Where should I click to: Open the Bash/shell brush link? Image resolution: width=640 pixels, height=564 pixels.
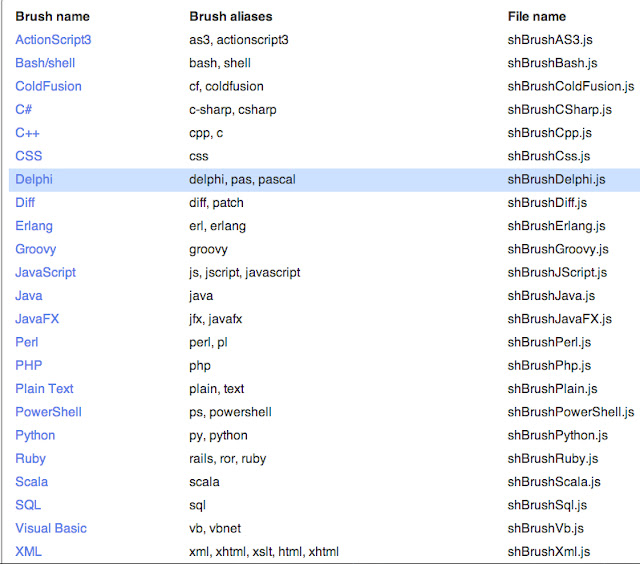point(45,63)
